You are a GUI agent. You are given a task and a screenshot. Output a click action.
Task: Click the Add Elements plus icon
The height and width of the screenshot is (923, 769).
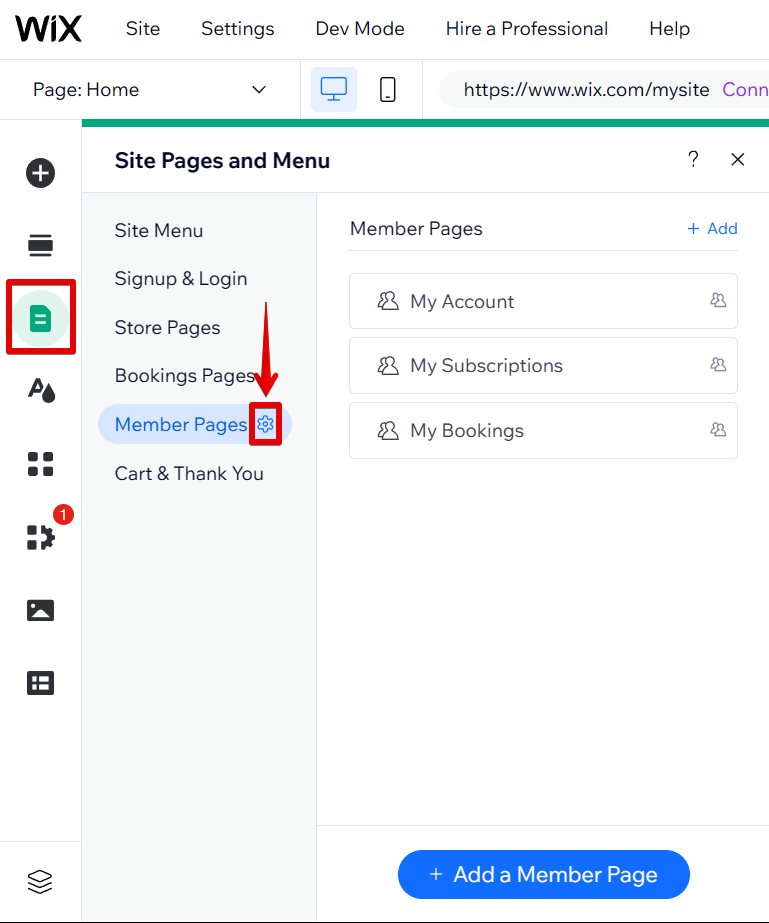[40, 173]
